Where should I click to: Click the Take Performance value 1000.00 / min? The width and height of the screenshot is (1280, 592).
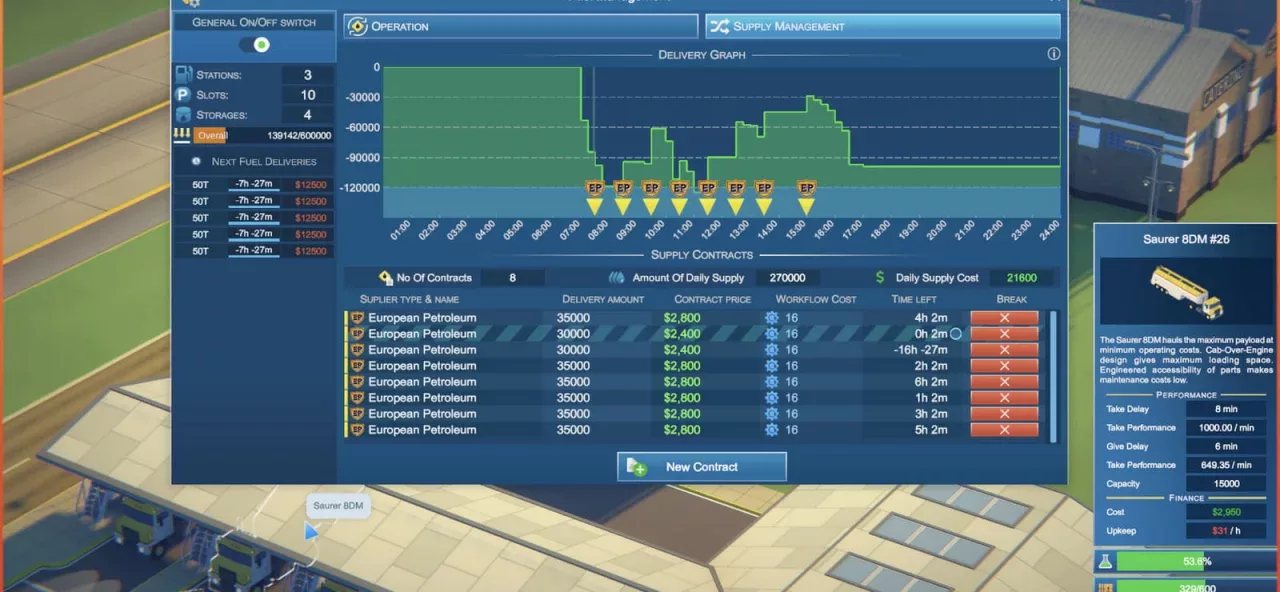tap(1226, 428)
